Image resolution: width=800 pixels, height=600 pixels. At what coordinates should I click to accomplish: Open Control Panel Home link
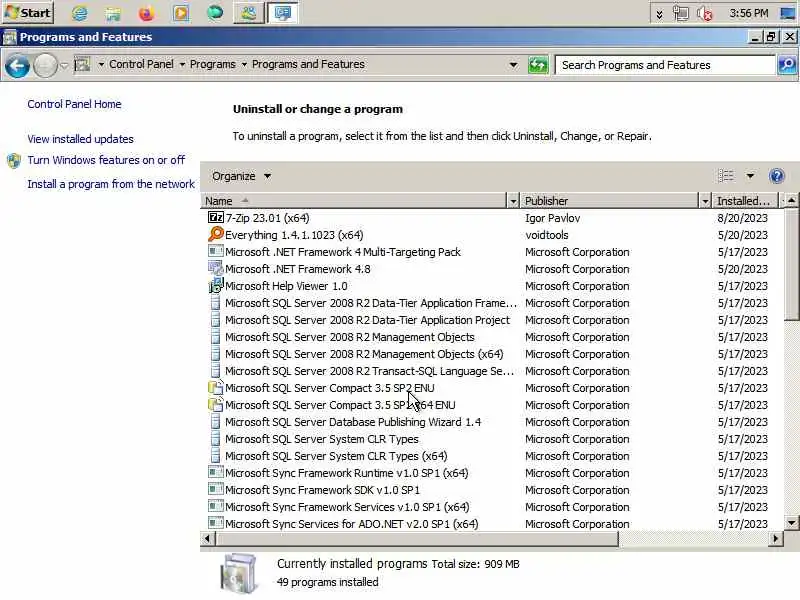click(74, 104)
